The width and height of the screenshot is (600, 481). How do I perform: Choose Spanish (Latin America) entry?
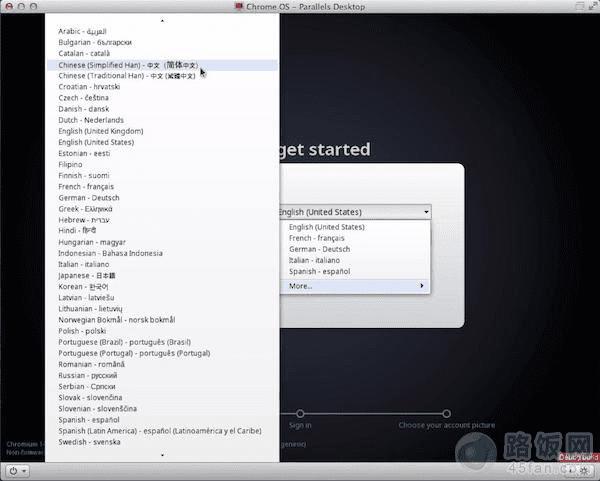tap(162, 431)
